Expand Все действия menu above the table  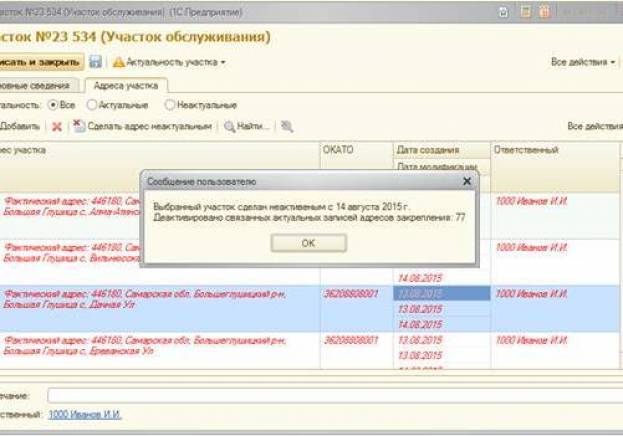tap(594, 127)
